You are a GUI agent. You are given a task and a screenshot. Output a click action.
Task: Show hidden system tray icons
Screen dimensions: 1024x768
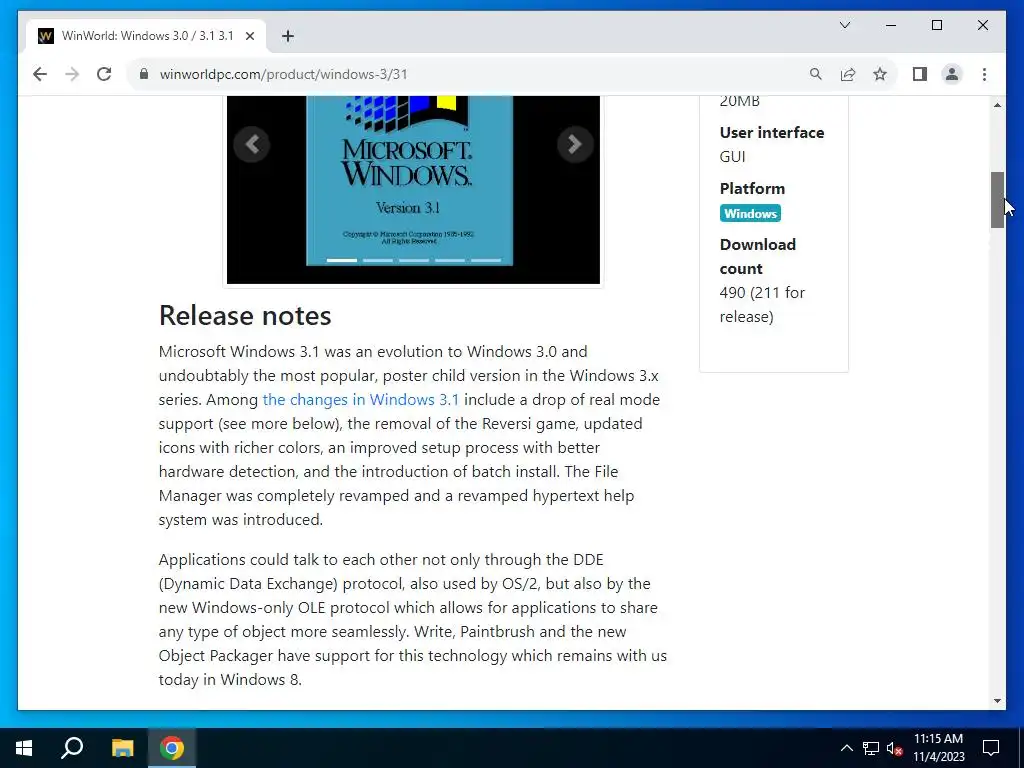[x=846, y=748]
